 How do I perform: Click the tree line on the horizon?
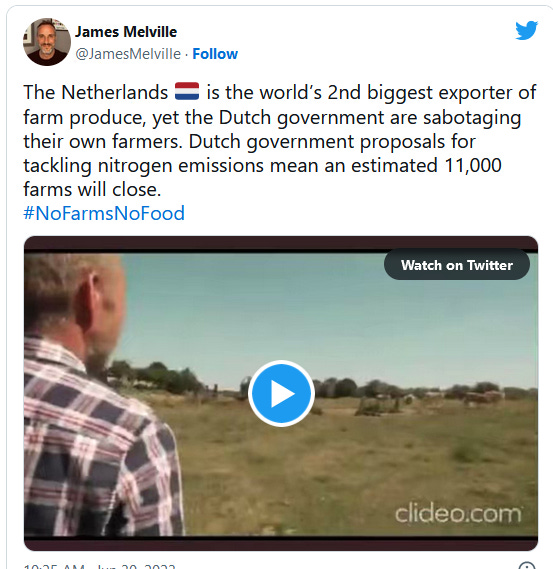pos(417,388)
